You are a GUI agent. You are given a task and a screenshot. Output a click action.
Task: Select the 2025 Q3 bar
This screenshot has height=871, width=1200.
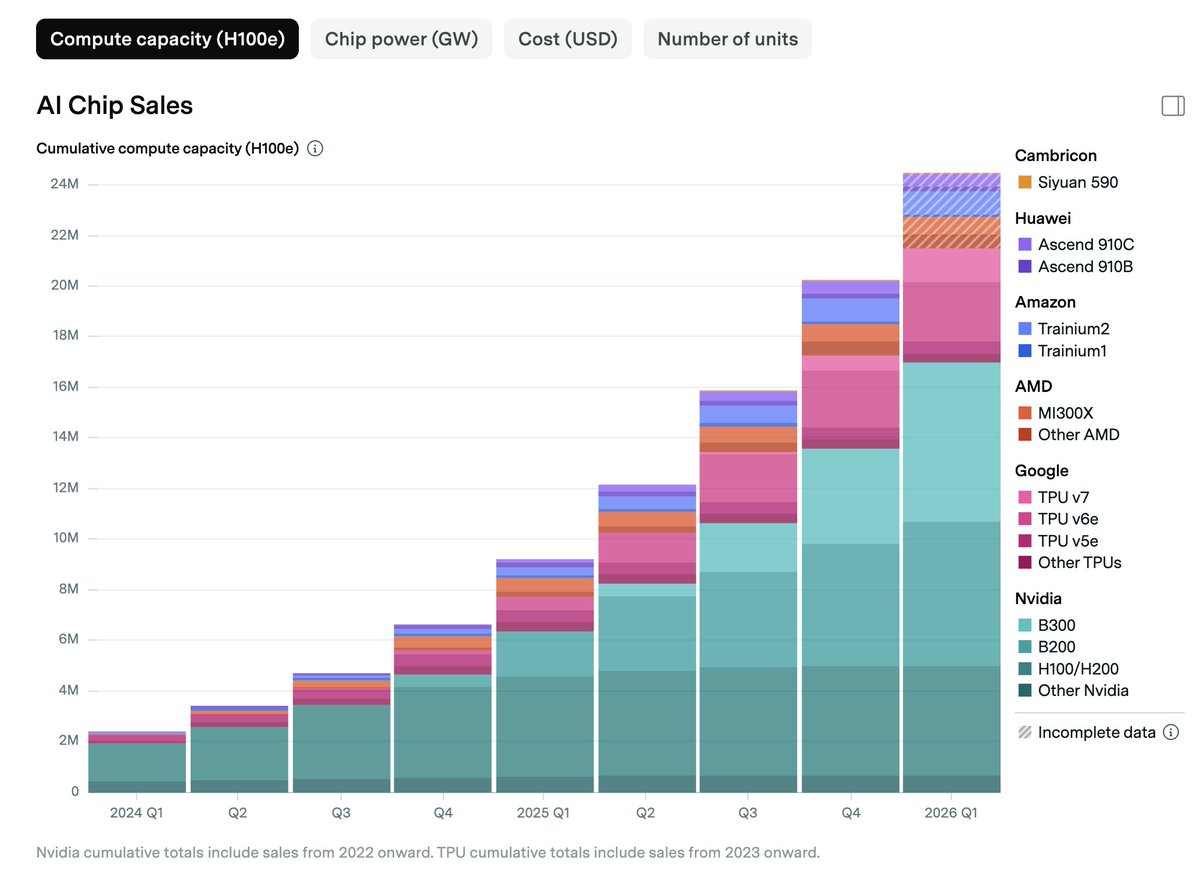tap(749, 592)
